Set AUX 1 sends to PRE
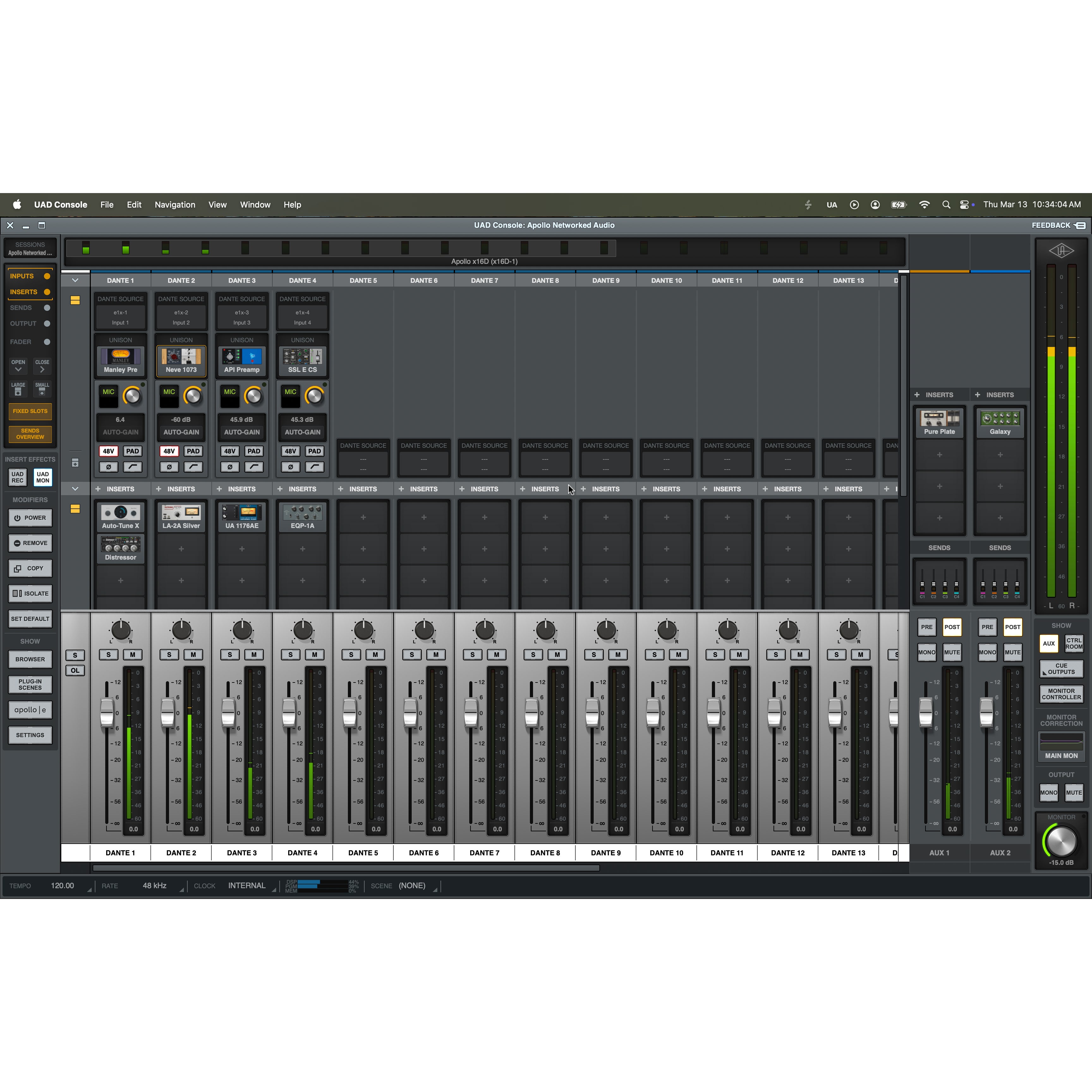The width and height of the screenshot is (1092, 1092). click(x=926, y=627)
